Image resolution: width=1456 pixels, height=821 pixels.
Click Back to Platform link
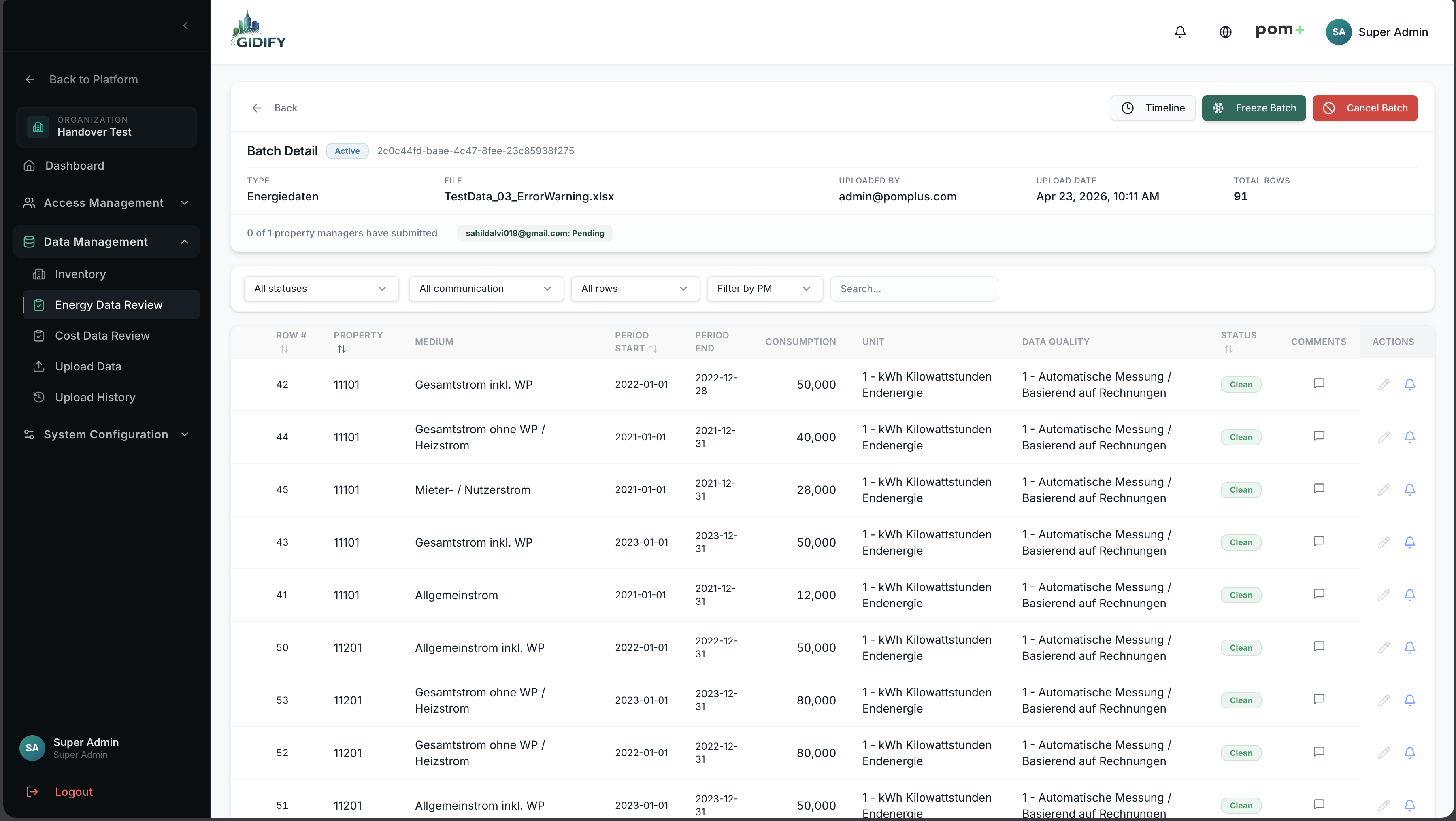pos(82,80)
